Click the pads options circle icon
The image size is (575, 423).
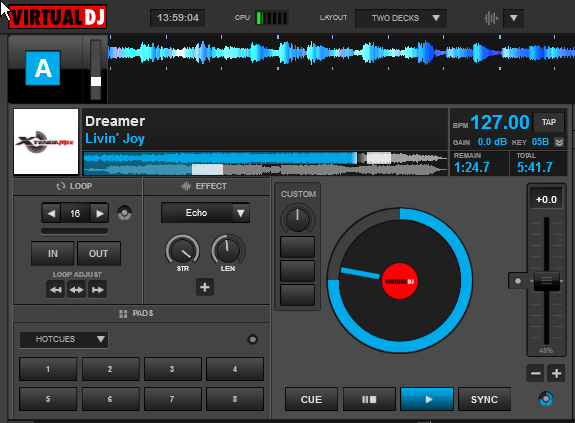pyautogui.click(x=252, y=339)
